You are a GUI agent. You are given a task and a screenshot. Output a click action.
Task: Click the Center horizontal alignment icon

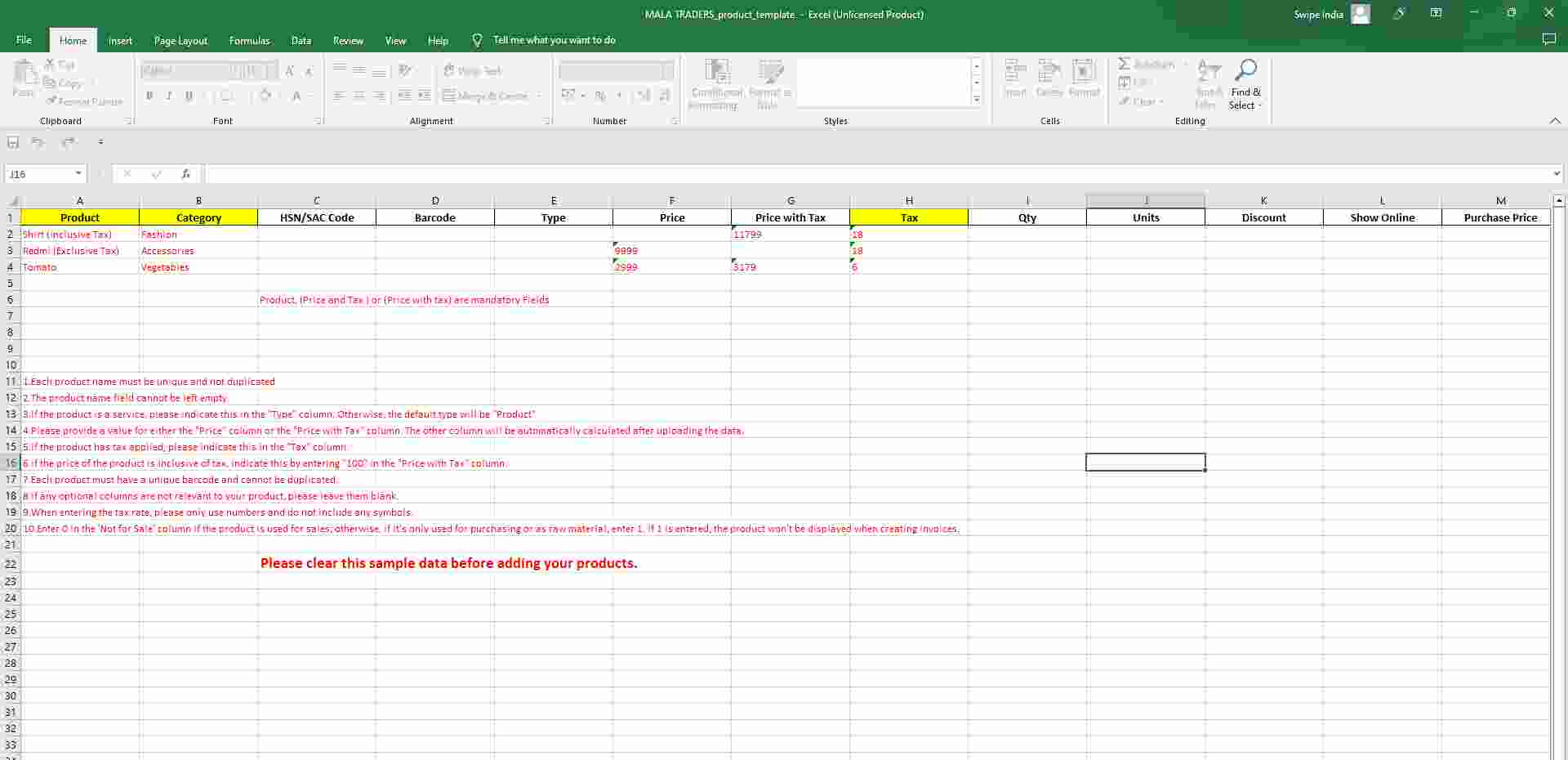tap(359, 96)
